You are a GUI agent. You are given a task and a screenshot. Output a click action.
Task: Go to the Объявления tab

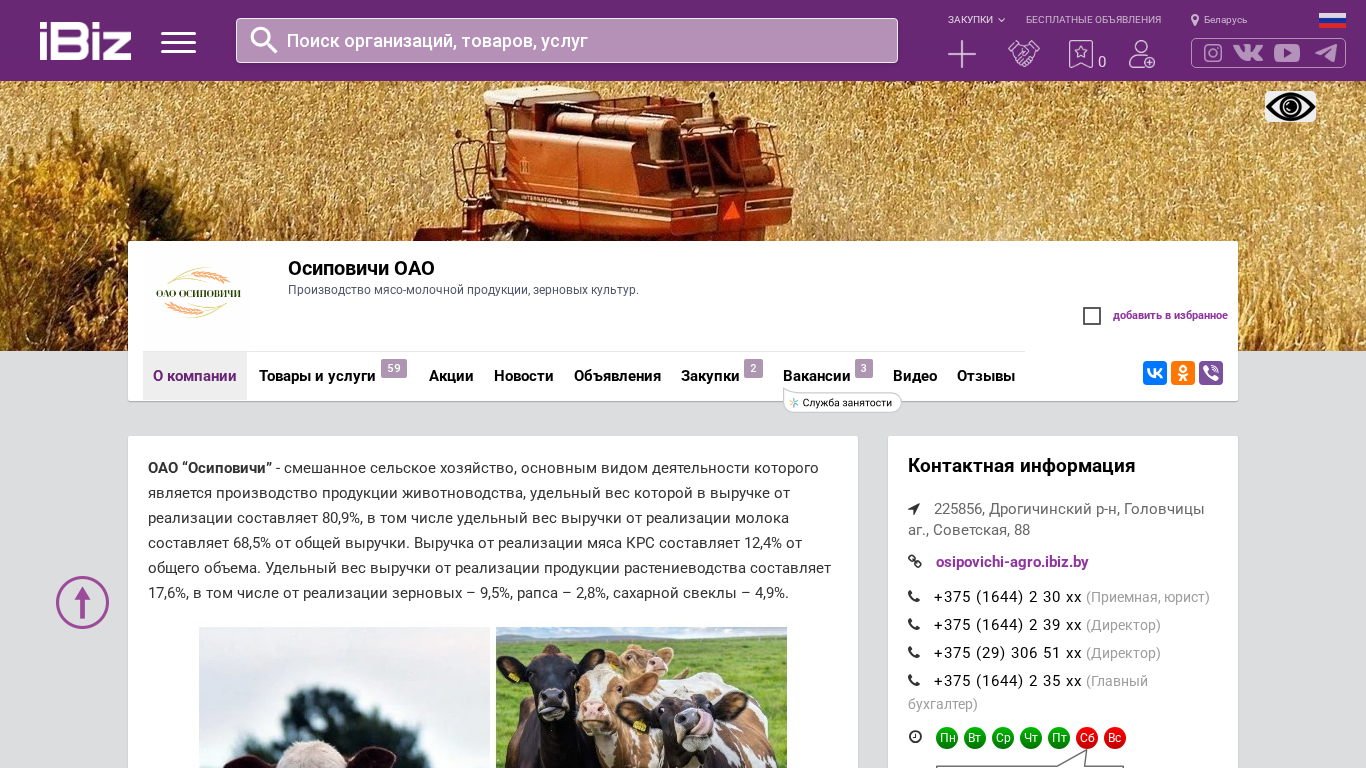tap(617, 376)
